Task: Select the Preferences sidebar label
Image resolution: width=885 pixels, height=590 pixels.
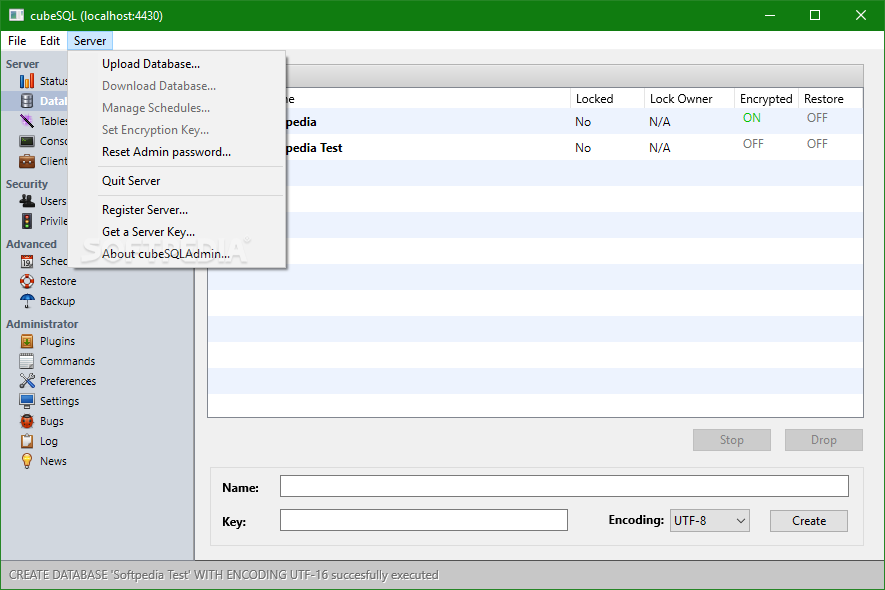Action: point(68,381)
